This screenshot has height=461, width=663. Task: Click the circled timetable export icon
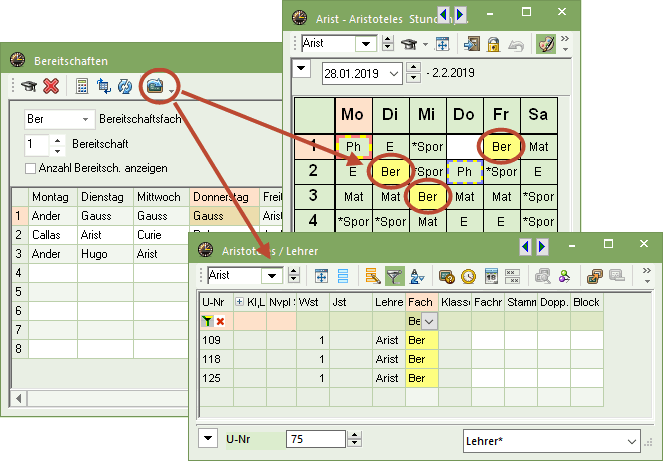coord(156,87)
